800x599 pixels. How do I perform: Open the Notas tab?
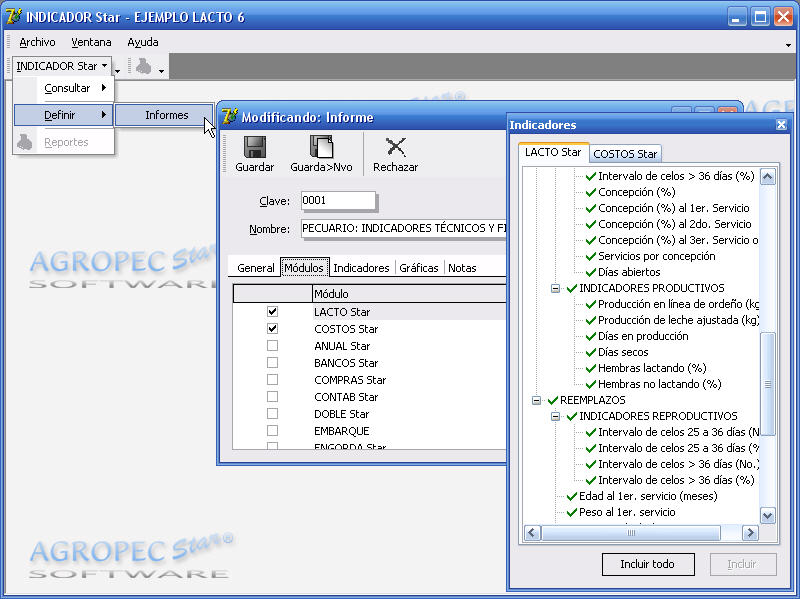tap(462, 268)
